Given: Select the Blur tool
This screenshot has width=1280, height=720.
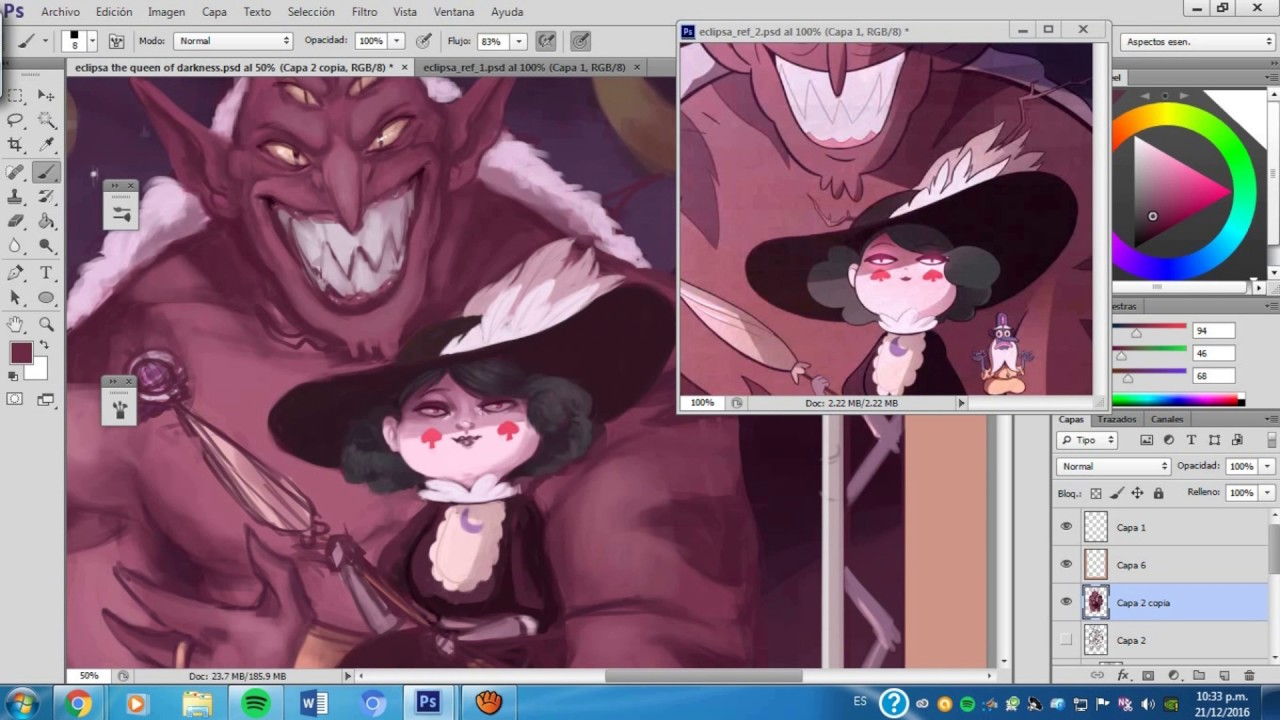Looking at the screenshot, I should [x=16, y=246].
